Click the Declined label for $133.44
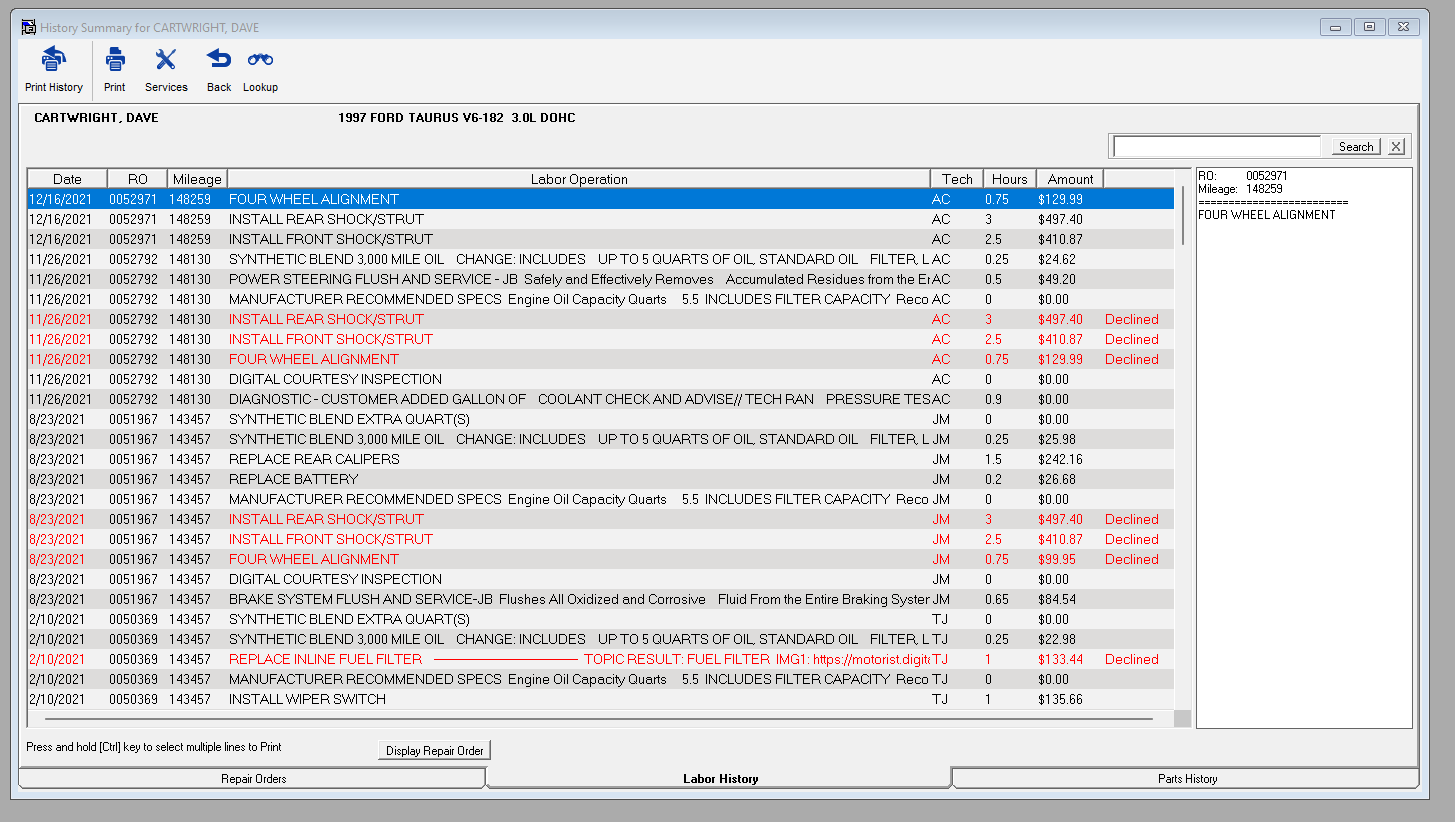1455x822 pixels. tap(1131, 659)
